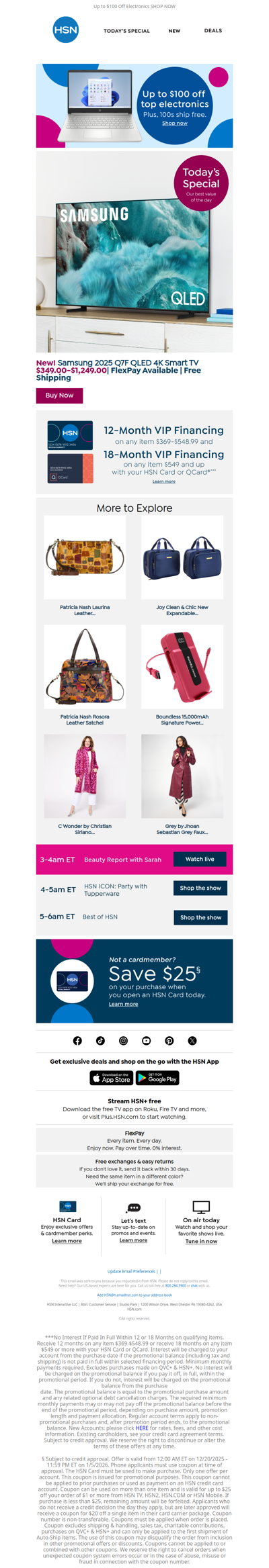Open the Today's Special menu item
The width and height of the screenshot is (269, 1568).
click(126, 31)
